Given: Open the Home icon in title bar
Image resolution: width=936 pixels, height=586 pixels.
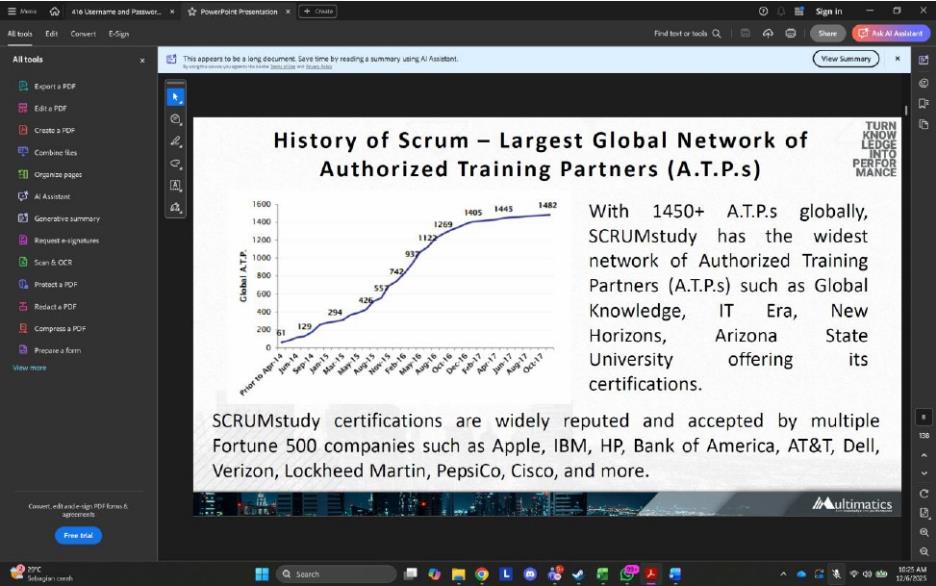Looking at the screenshot, I should (53, 11).
